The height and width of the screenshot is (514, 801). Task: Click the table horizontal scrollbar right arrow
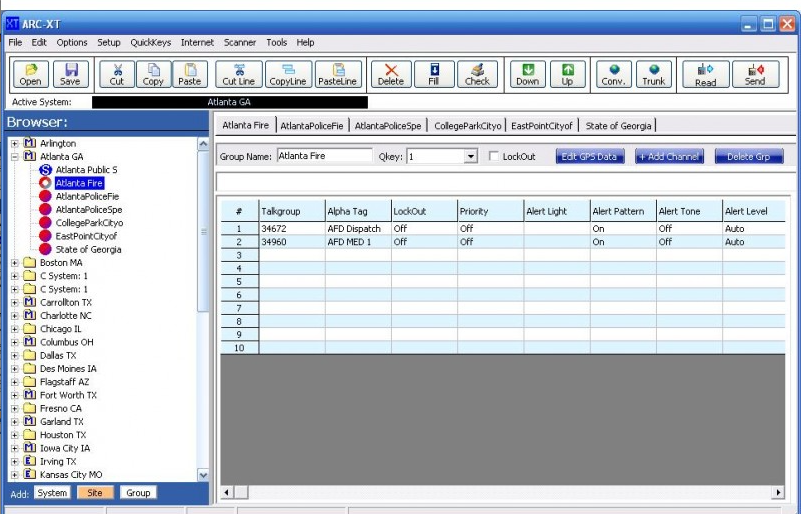778,493
